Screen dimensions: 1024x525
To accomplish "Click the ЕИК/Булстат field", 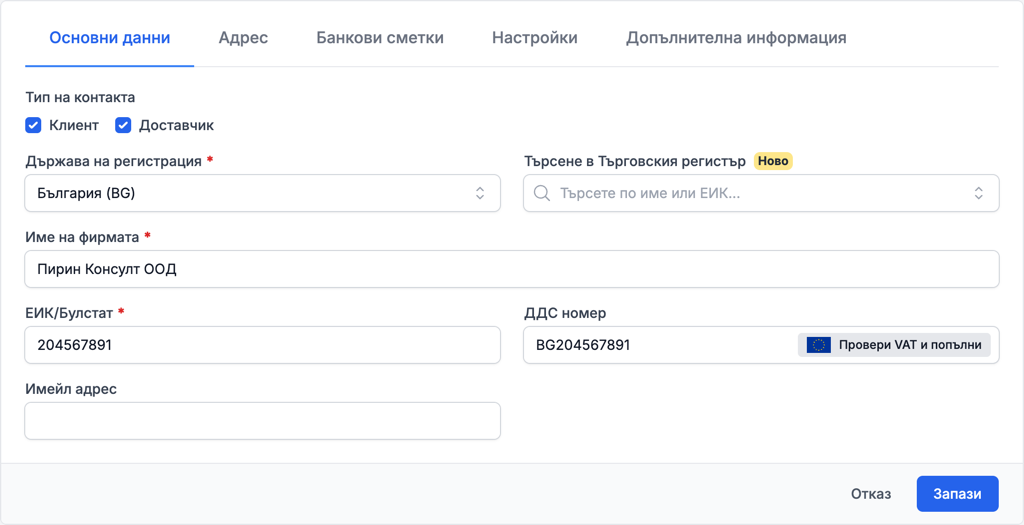I will (x=263, y=345).
